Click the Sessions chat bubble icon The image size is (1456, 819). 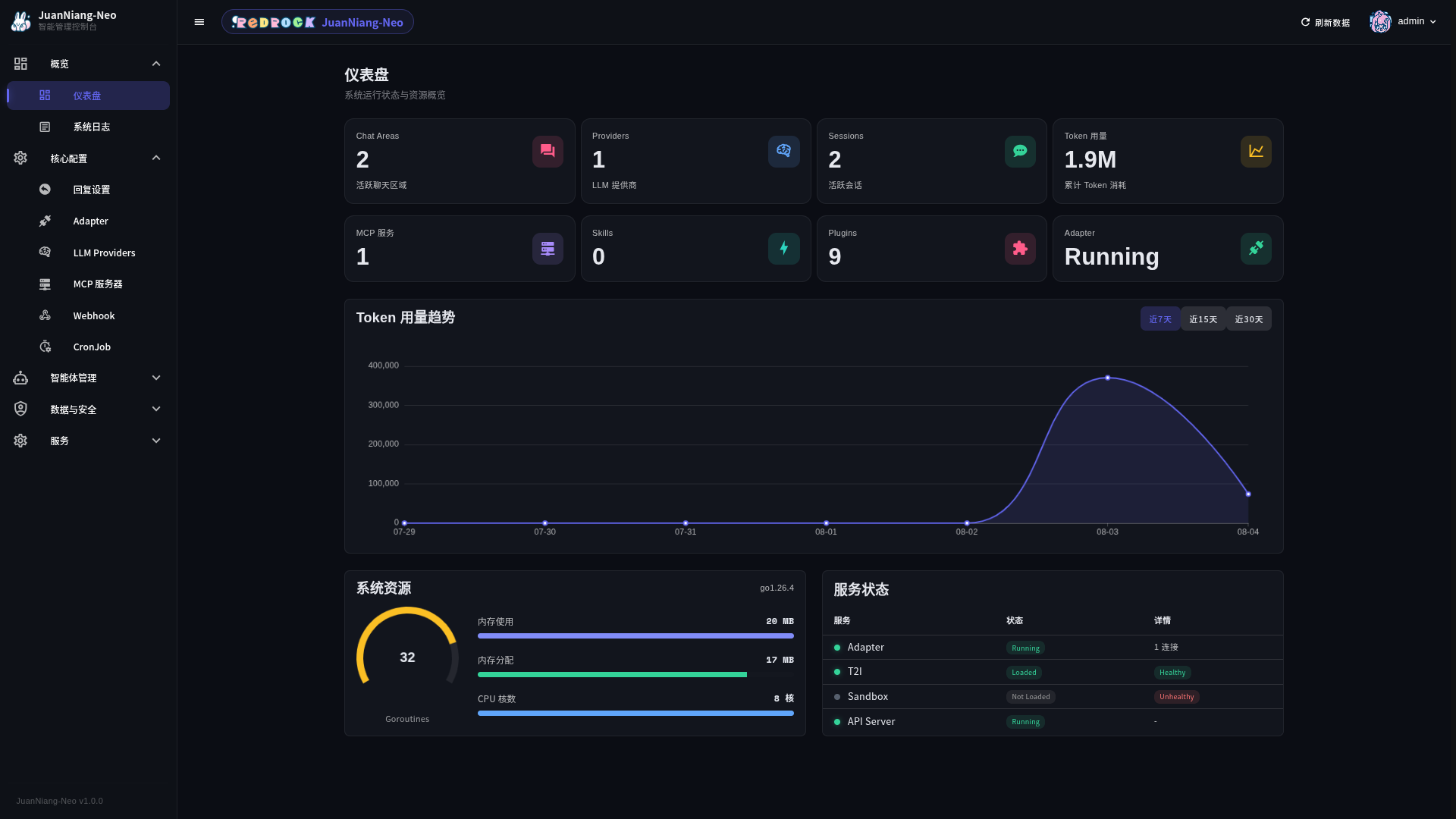1020,152
